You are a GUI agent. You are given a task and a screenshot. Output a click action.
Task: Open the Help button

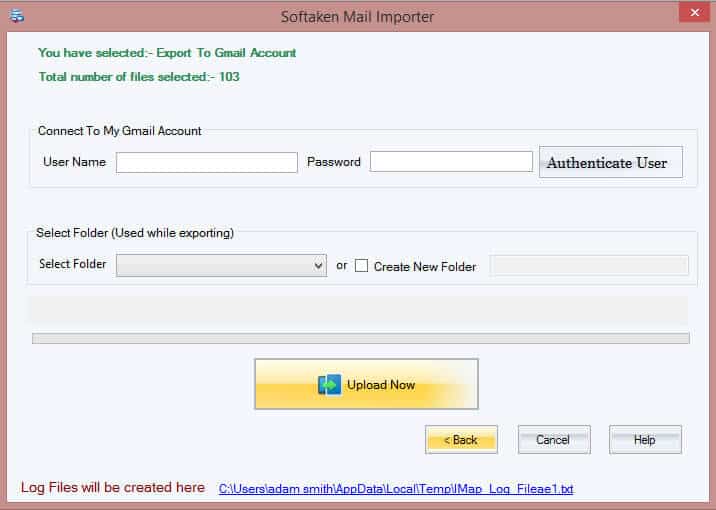coord(645,440)
